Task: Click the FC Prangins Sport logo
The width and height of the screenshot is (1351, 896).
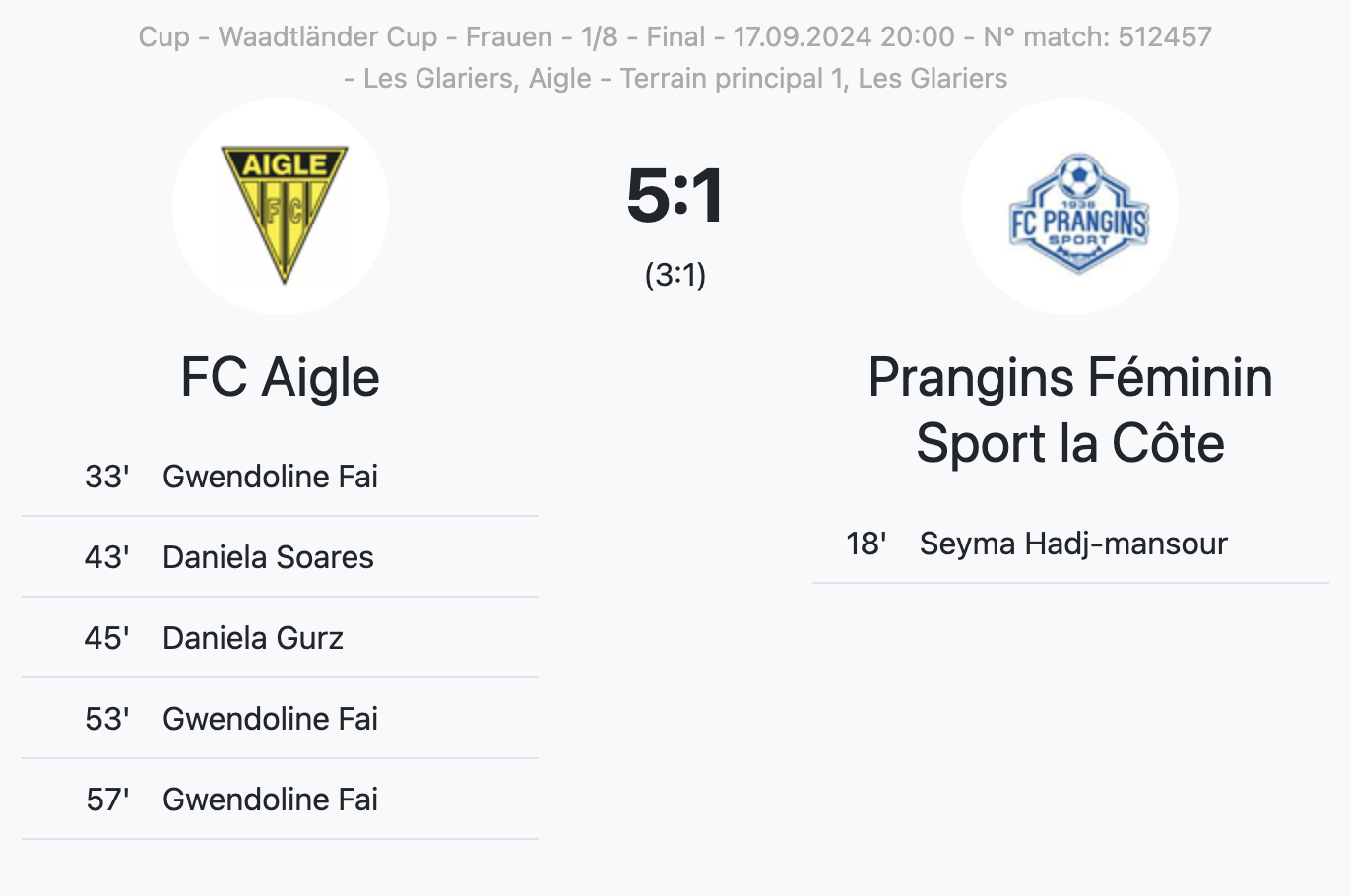Action: point(1070,207)
